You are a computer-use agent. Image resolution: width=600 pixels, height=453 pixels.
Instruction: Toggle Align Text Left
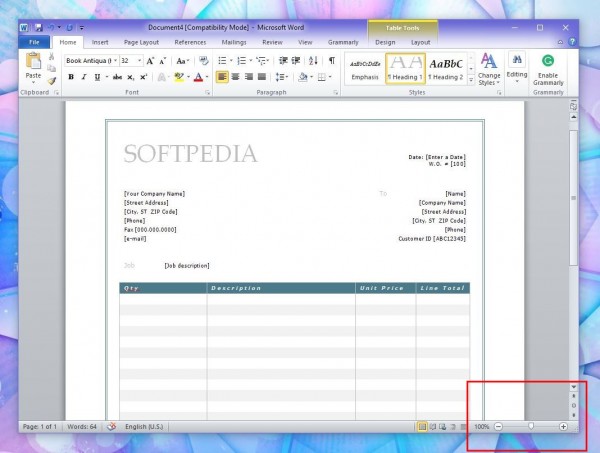point(222,77)
